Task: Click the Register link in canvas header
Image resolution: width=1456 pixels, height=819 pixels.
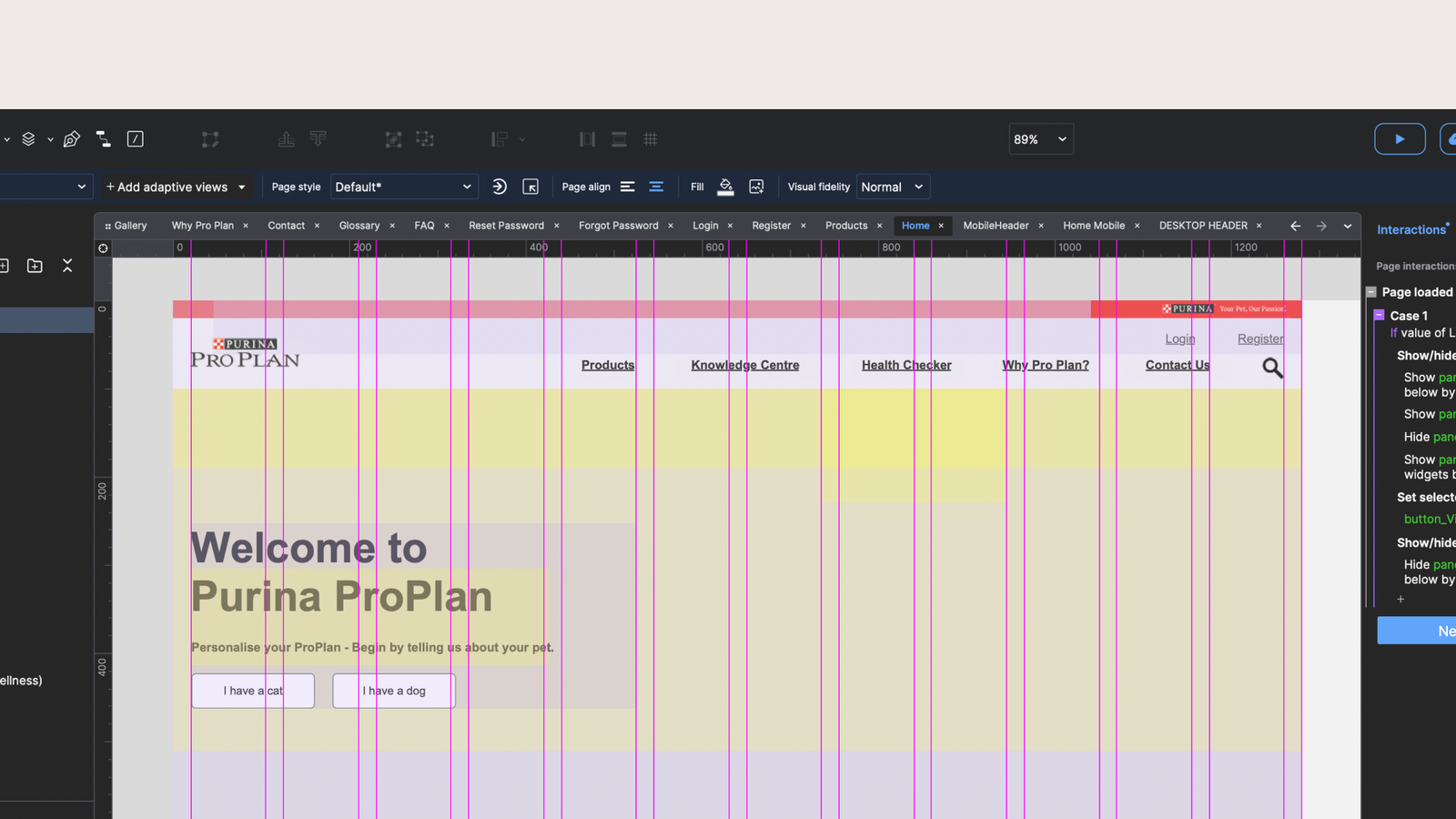Action: coord(1260,339)
